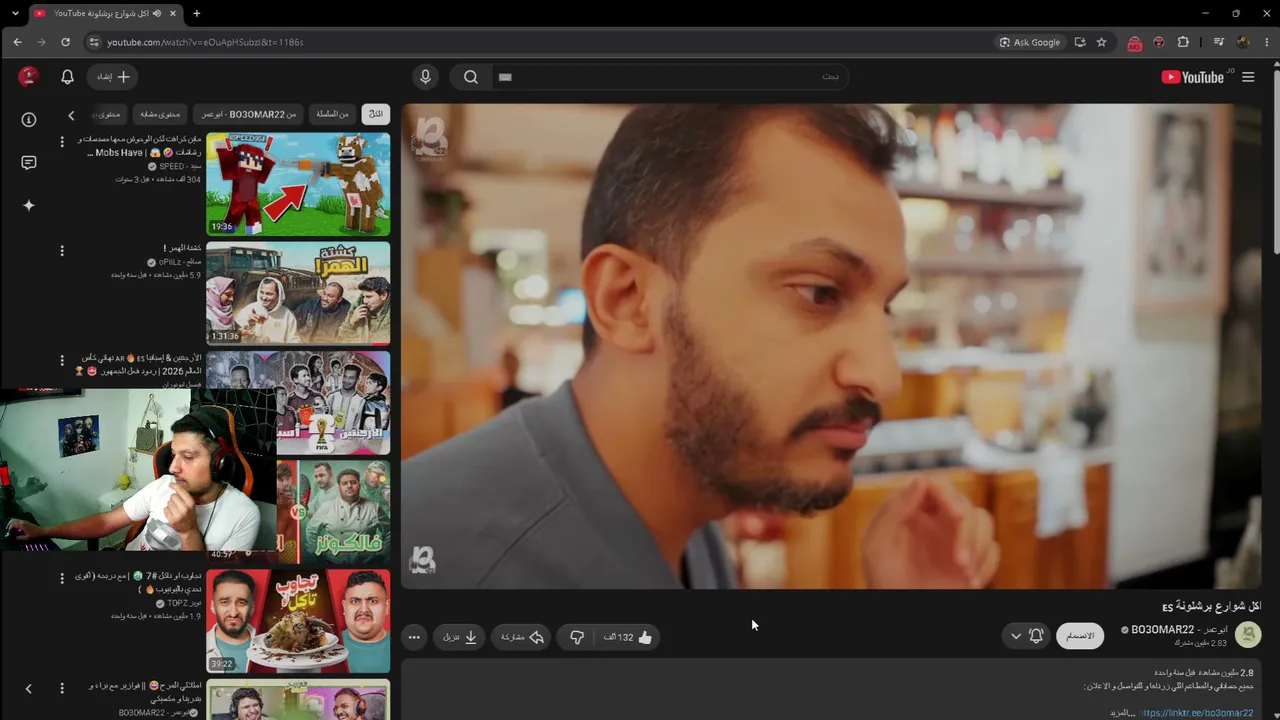Open more actions ellipsis under the video
Screen dimensions: 1280x720
[414, 637]
